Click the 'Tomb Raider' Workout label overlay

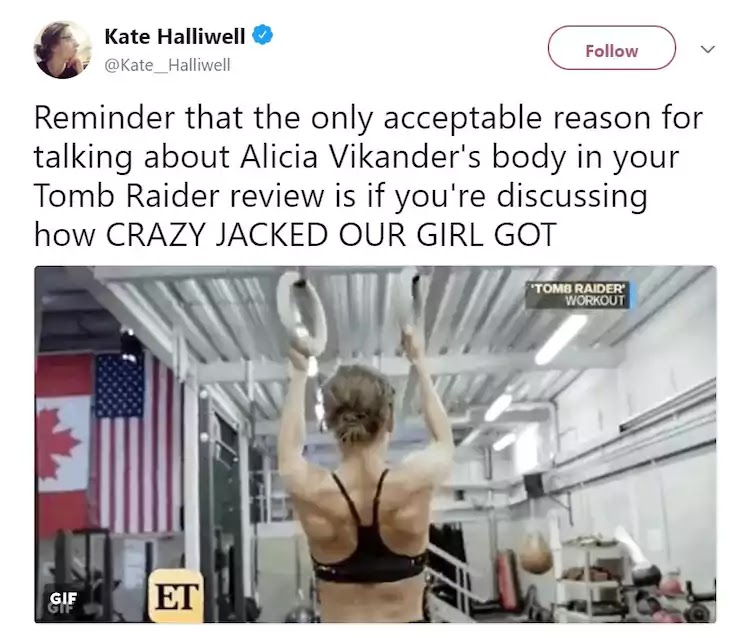point(580,295)
